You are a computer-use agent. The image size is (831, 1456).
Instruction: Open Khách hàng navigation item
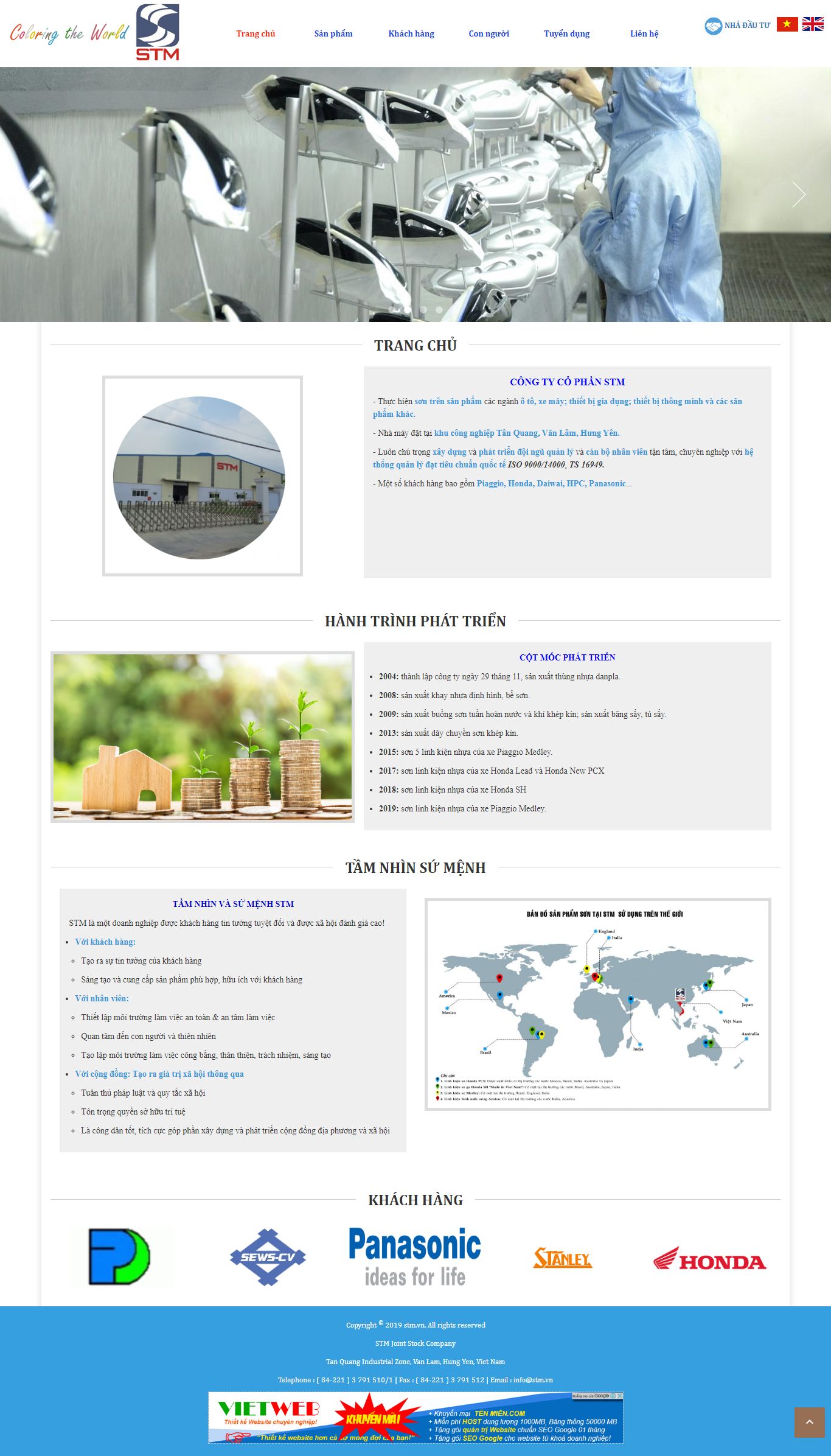tap(411, 33)
